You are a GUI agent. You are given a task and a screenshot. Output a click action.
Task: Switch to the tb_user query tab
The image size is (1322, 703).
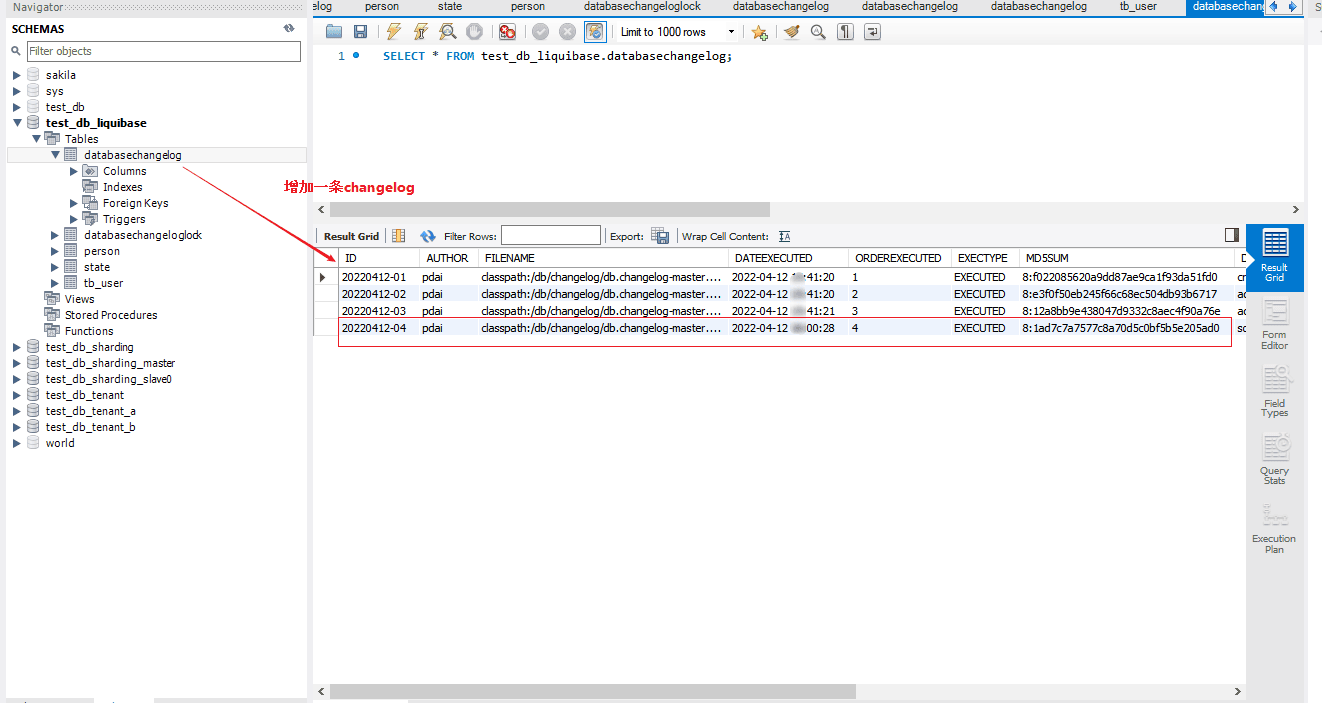click(1138, 7)
